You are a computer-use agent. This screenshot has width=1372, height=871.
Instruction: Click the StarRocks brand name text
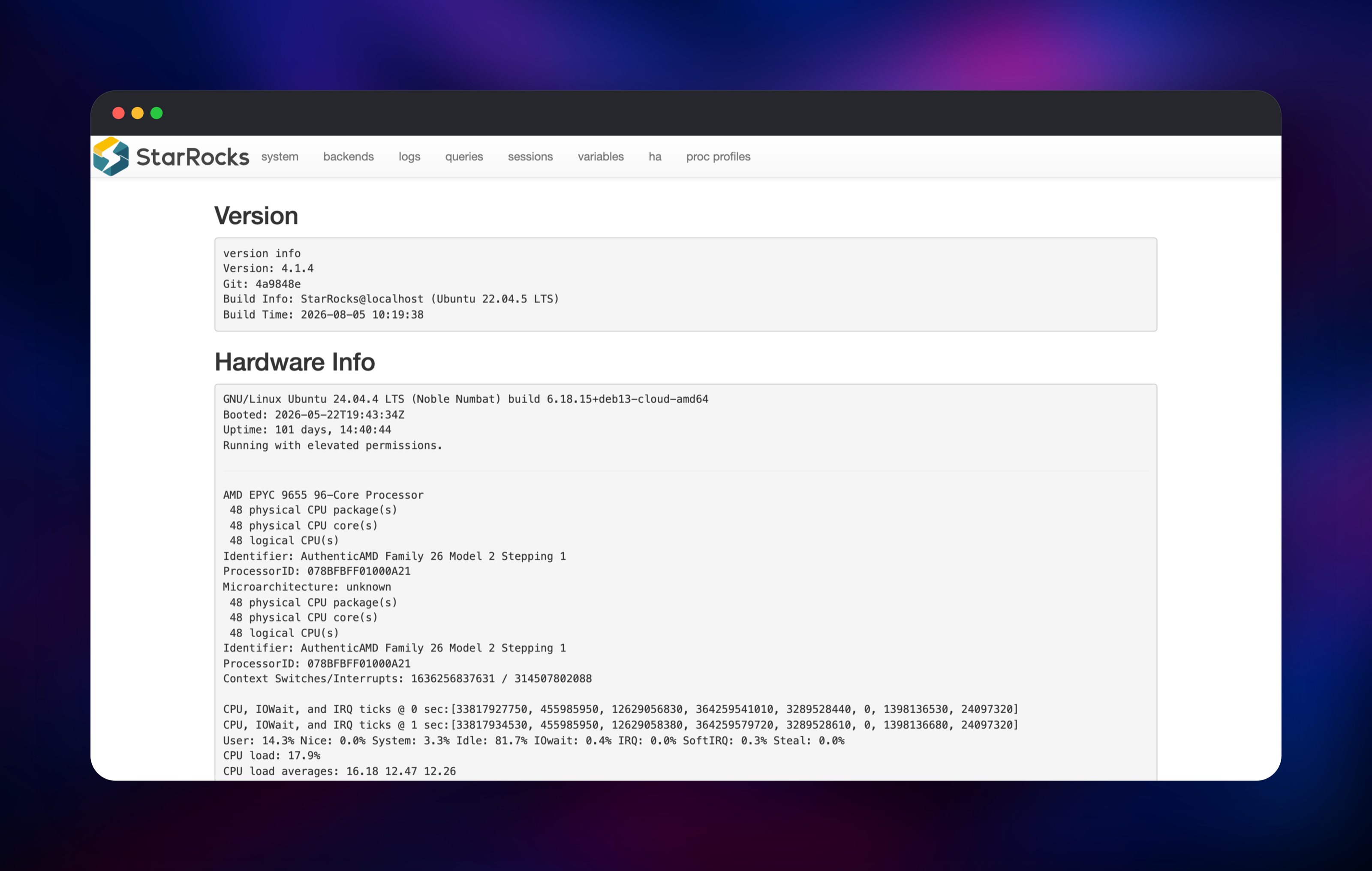193,157
